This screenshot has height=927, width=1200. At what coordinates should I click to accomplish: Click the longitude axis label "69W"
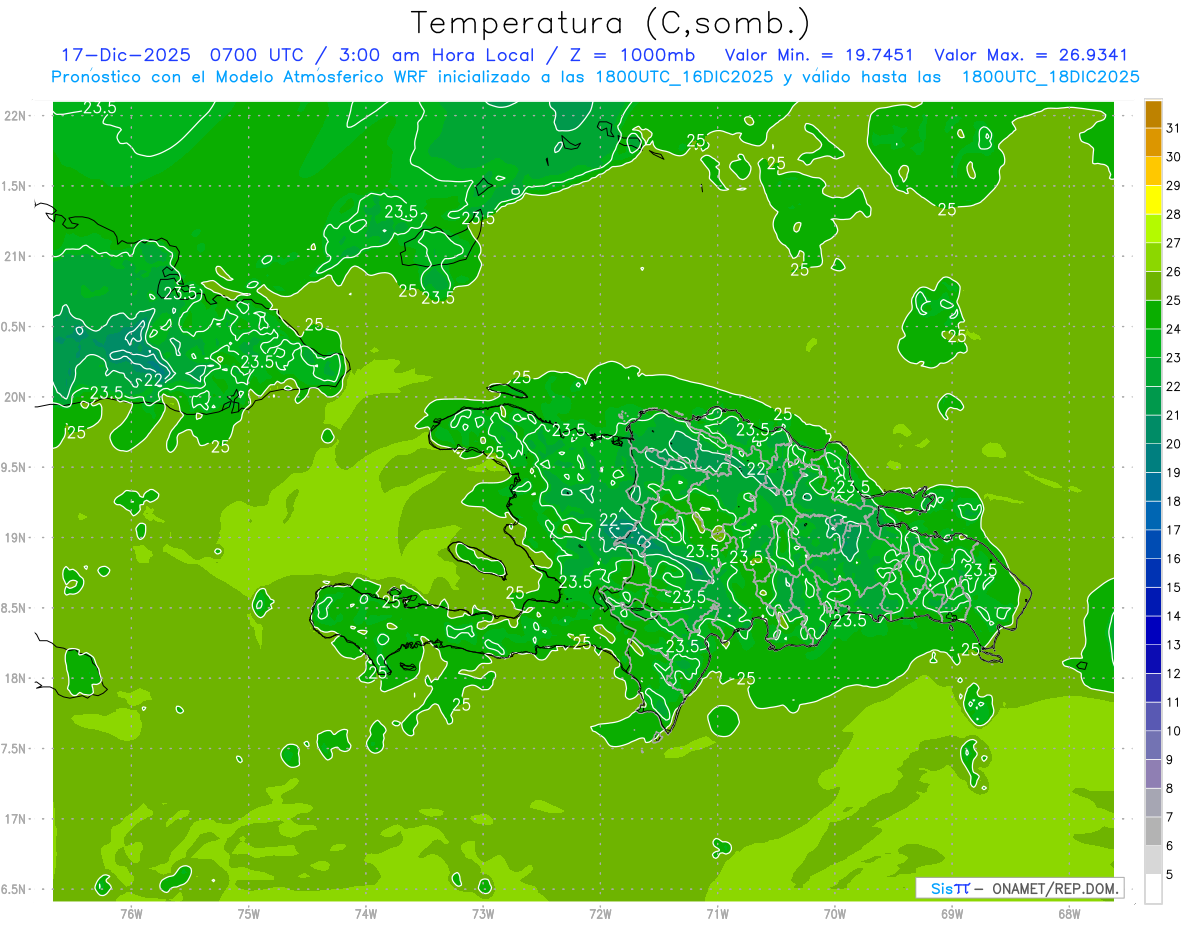click(951, 913)
